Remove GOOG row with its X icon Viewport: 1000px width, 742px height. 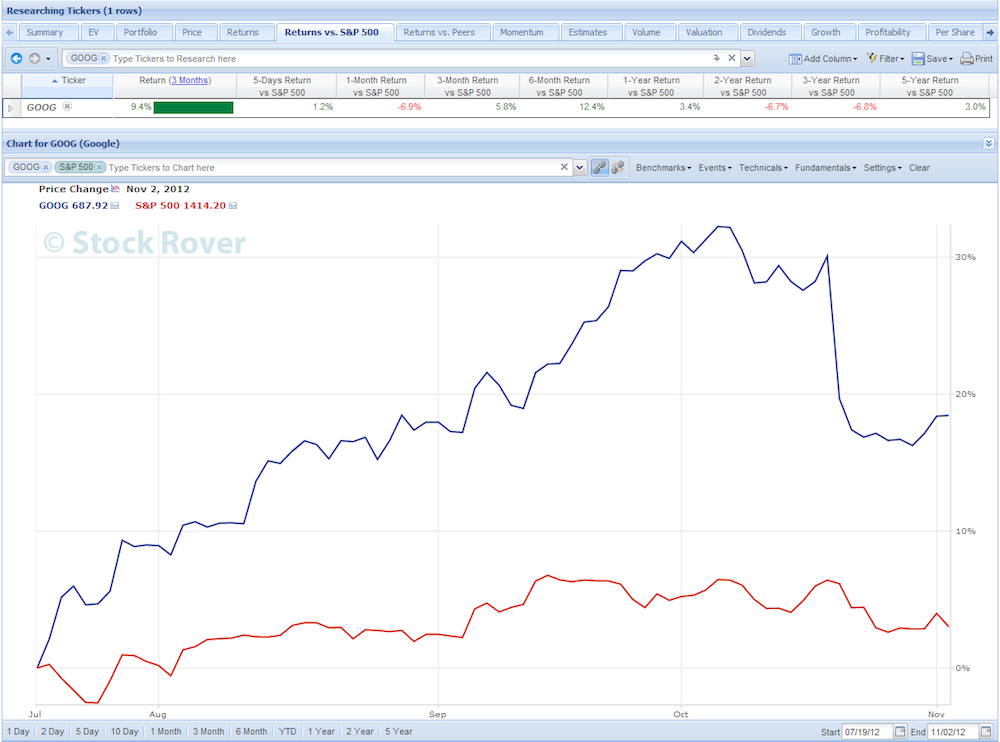click(x=67, y=107)
